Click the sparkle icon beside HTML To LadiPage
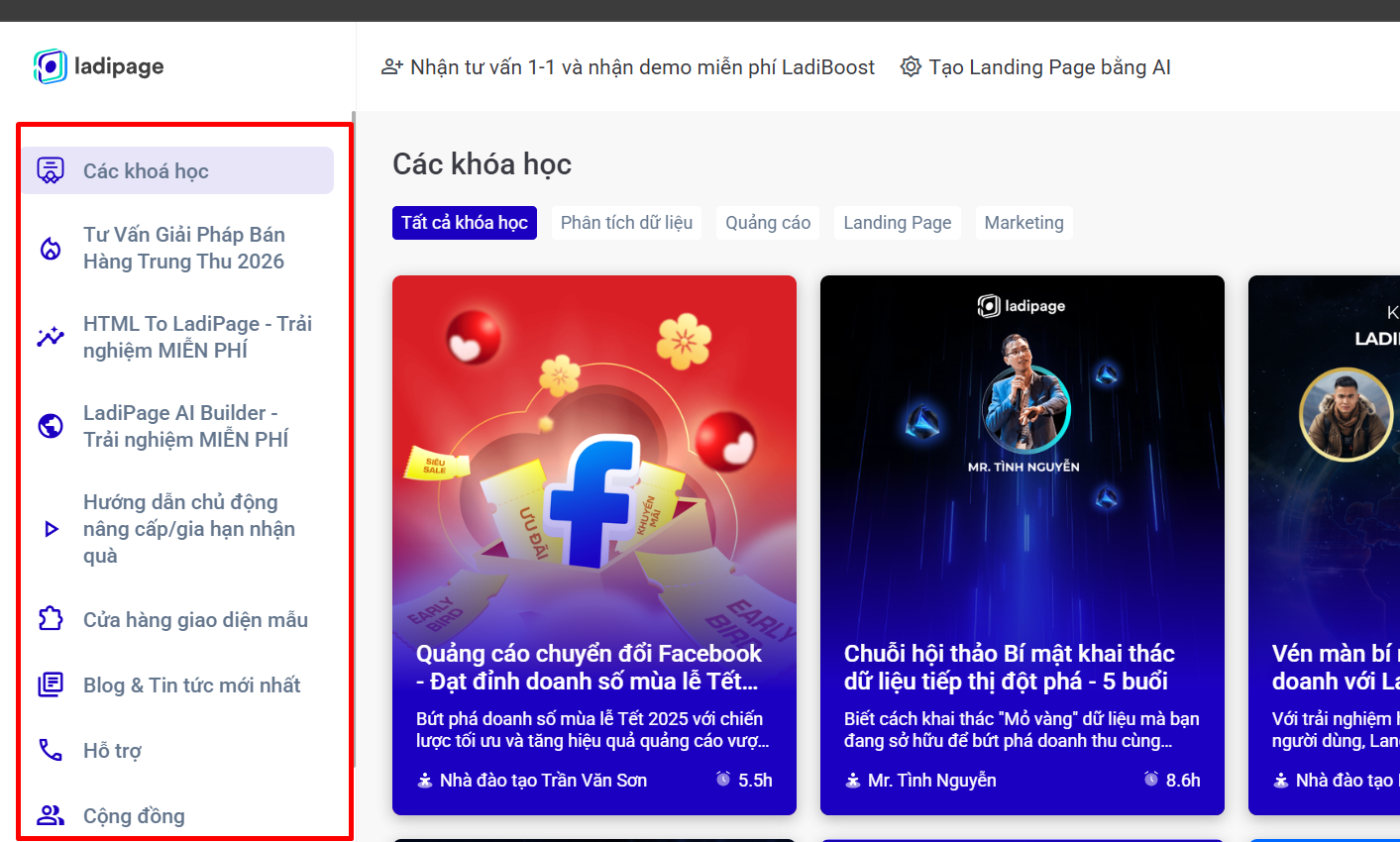This screenshot has height=842, width=1400. [x=51, y=337]
